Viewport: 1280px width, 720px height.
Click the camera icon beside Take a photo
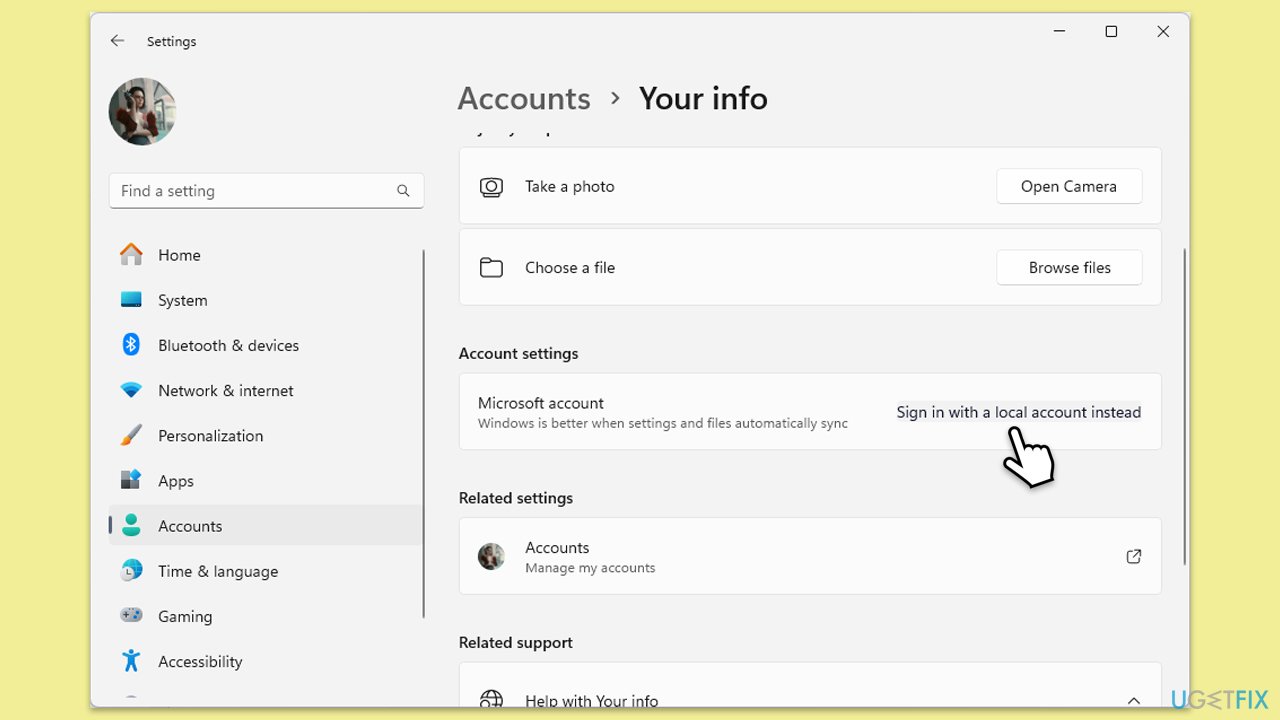491,187
